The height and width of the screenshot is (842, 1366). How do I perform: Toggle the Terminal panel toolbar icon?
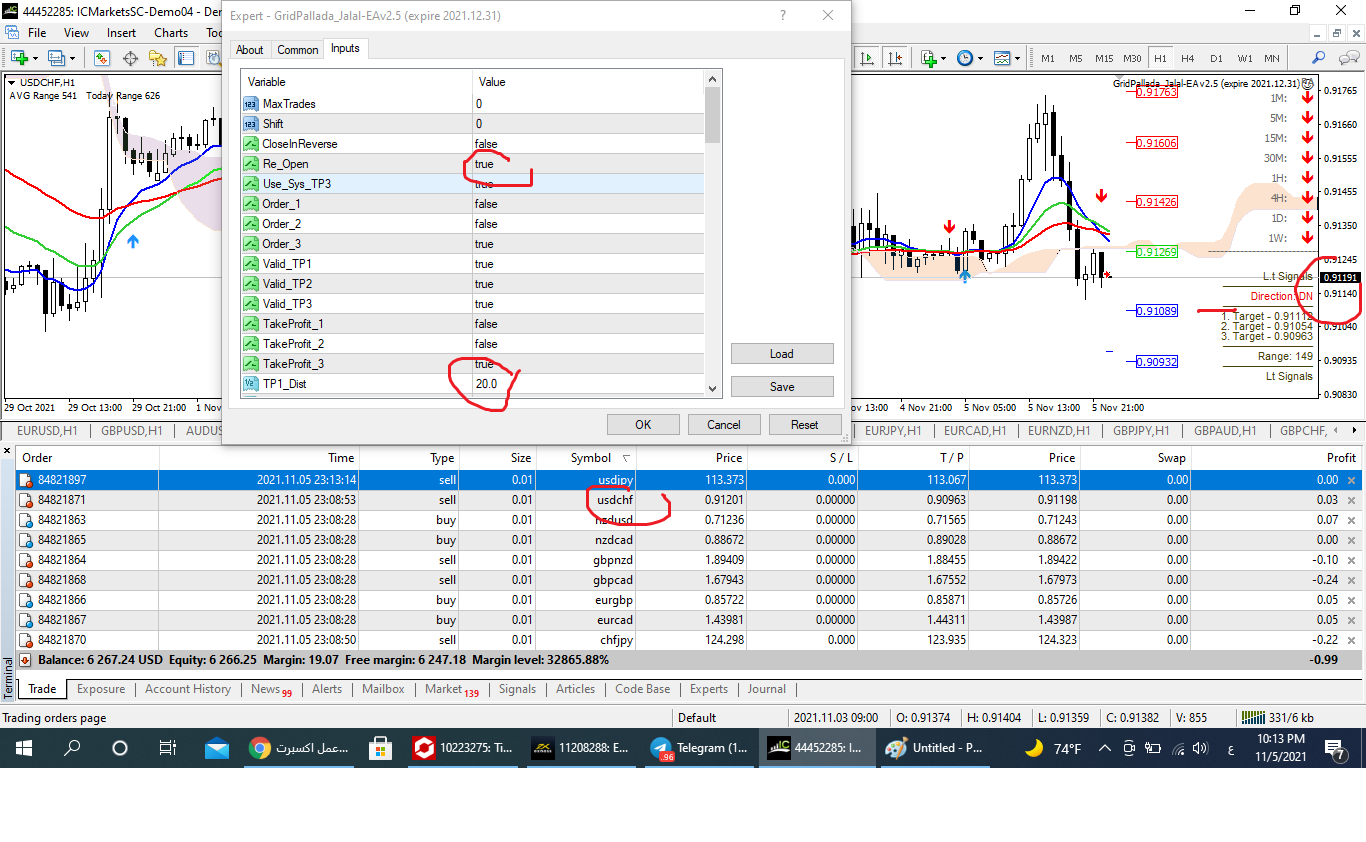point(186,58)
